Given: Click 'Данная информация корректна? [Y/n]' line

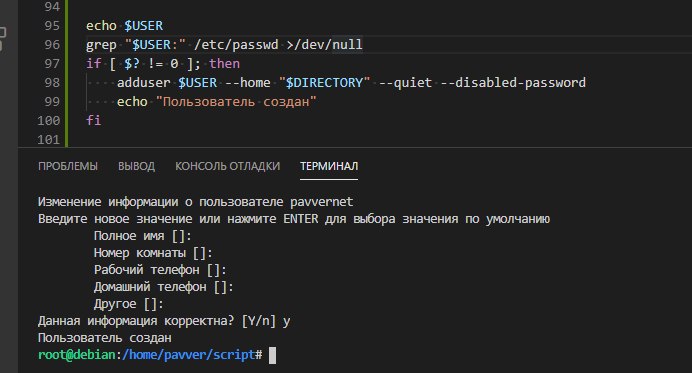Looking at the screenshot, I should (x=164, y=320).
